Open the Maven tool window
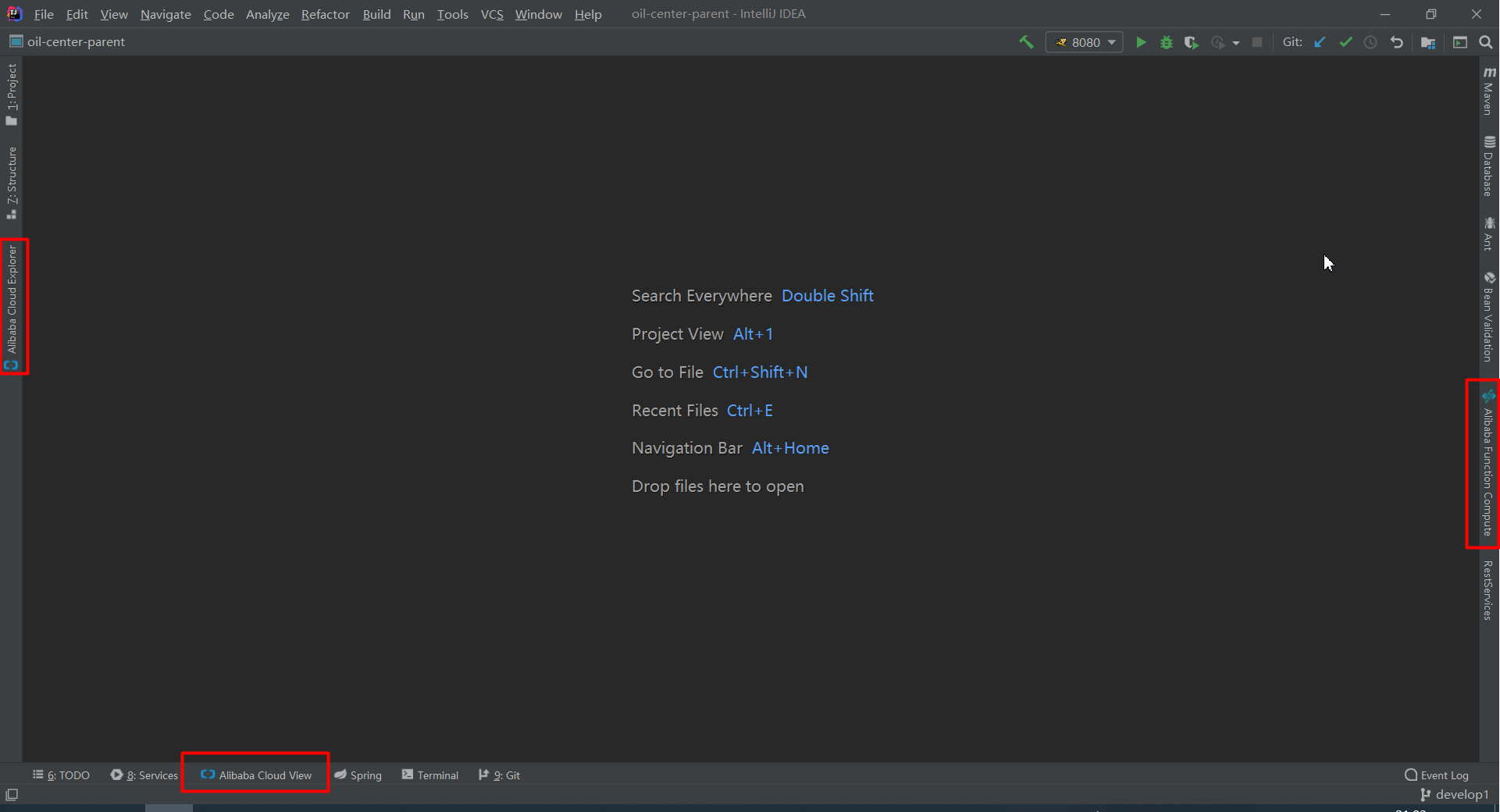This screenshot has height=812, width=1500. 1488,91
